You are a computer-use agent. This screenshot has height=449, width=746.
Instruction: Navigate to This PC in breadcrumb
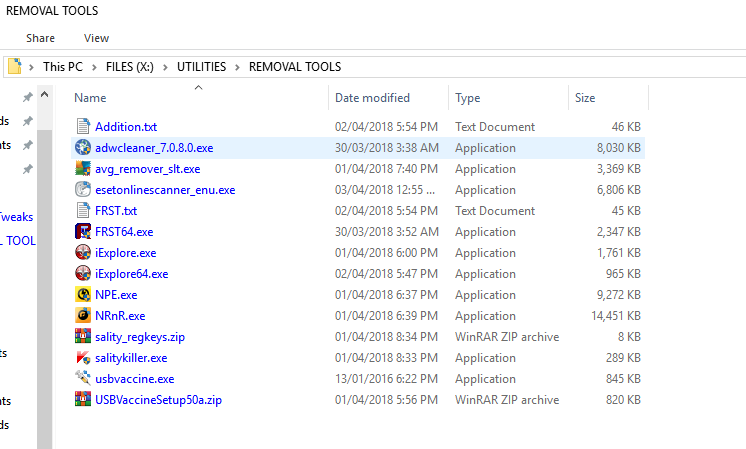[63, 67]
